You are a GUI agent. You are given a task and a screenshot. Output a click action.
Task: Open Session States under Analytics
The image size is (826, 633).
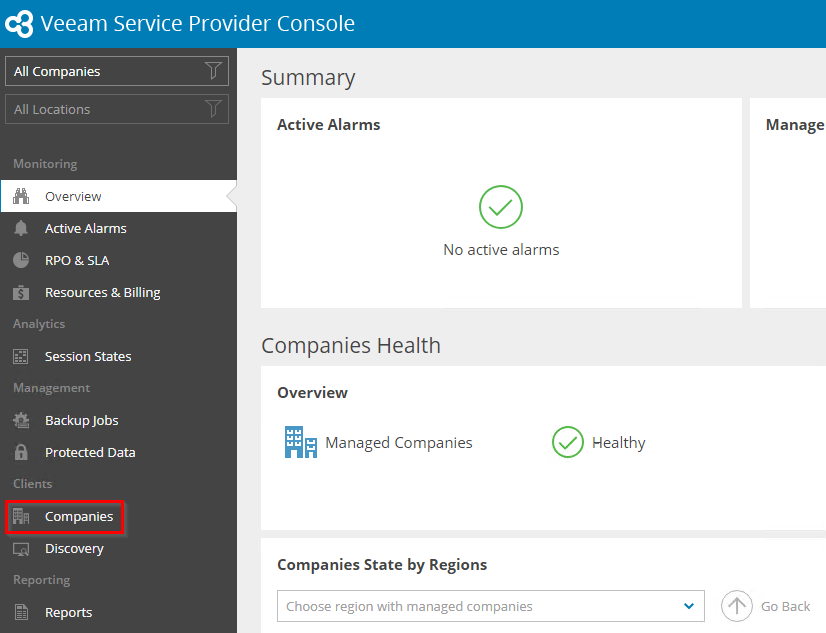(x=88, y=357)
